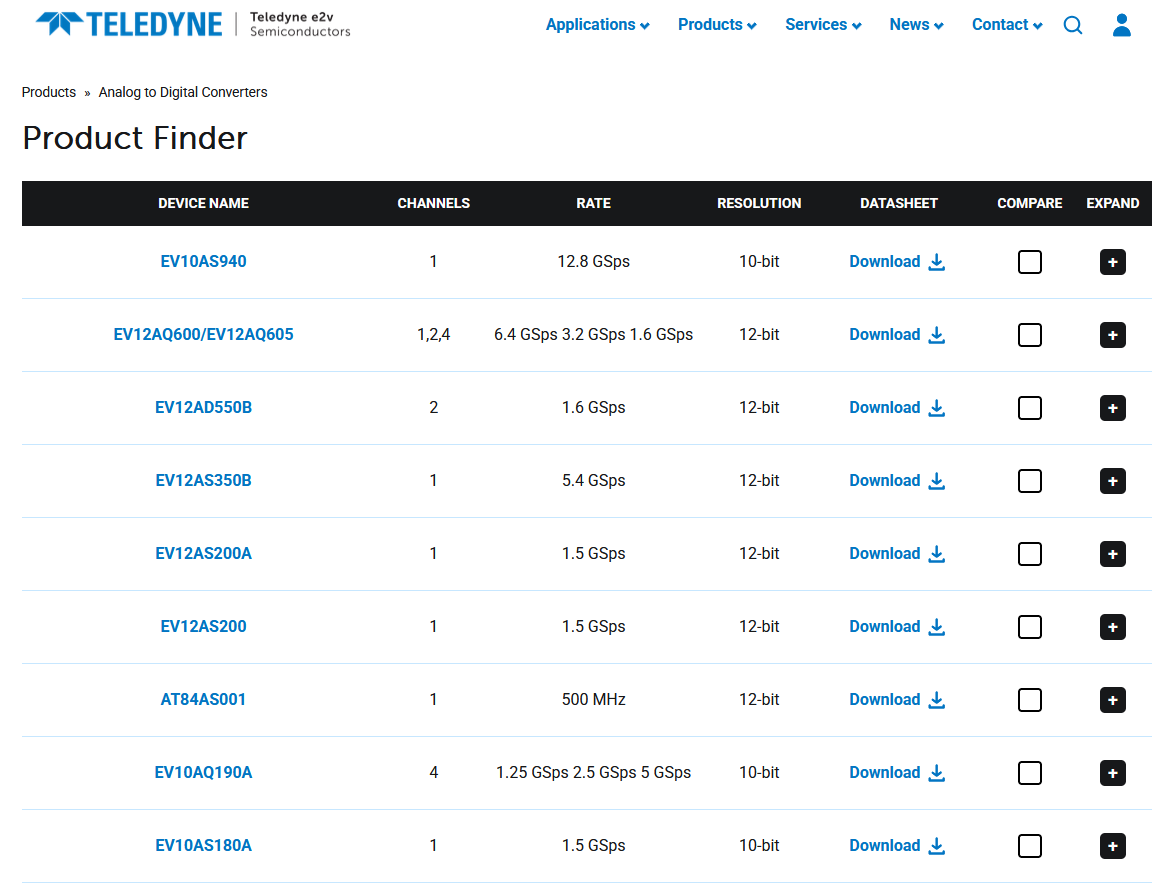Viewport: 1165px width, 886px height.
Task: Click the '1.25 GSps 2.5 GSps 5 GSps' cell
Action: [x=594, y=772]
